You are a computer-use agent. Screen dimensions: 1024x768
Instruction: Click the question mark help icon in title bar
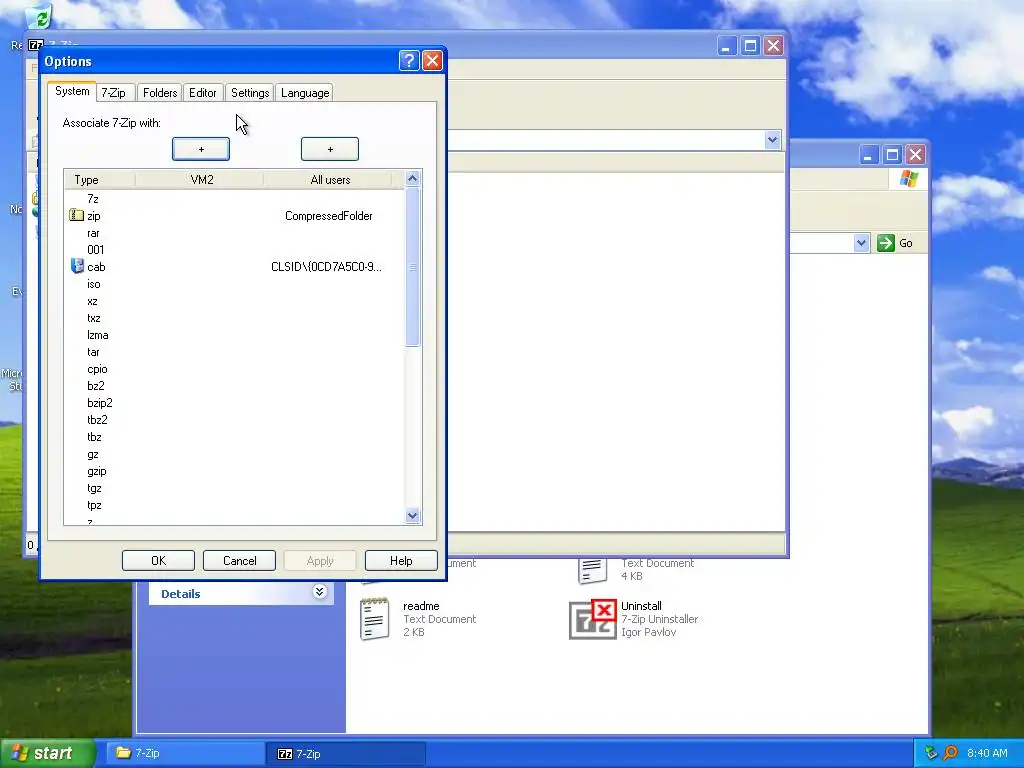(x=409, y=61)
